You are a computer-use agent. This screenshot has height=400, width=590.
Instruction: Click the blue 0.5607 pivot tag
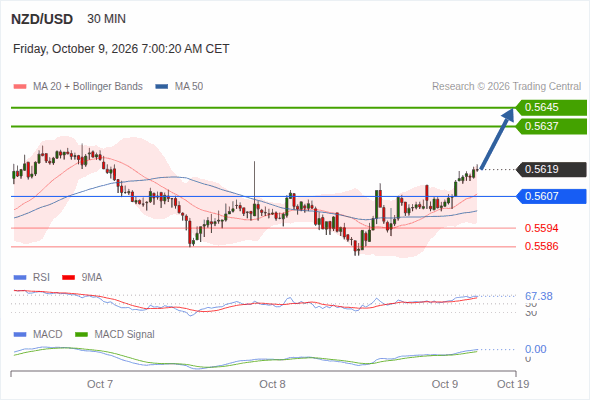click(551, 196)
